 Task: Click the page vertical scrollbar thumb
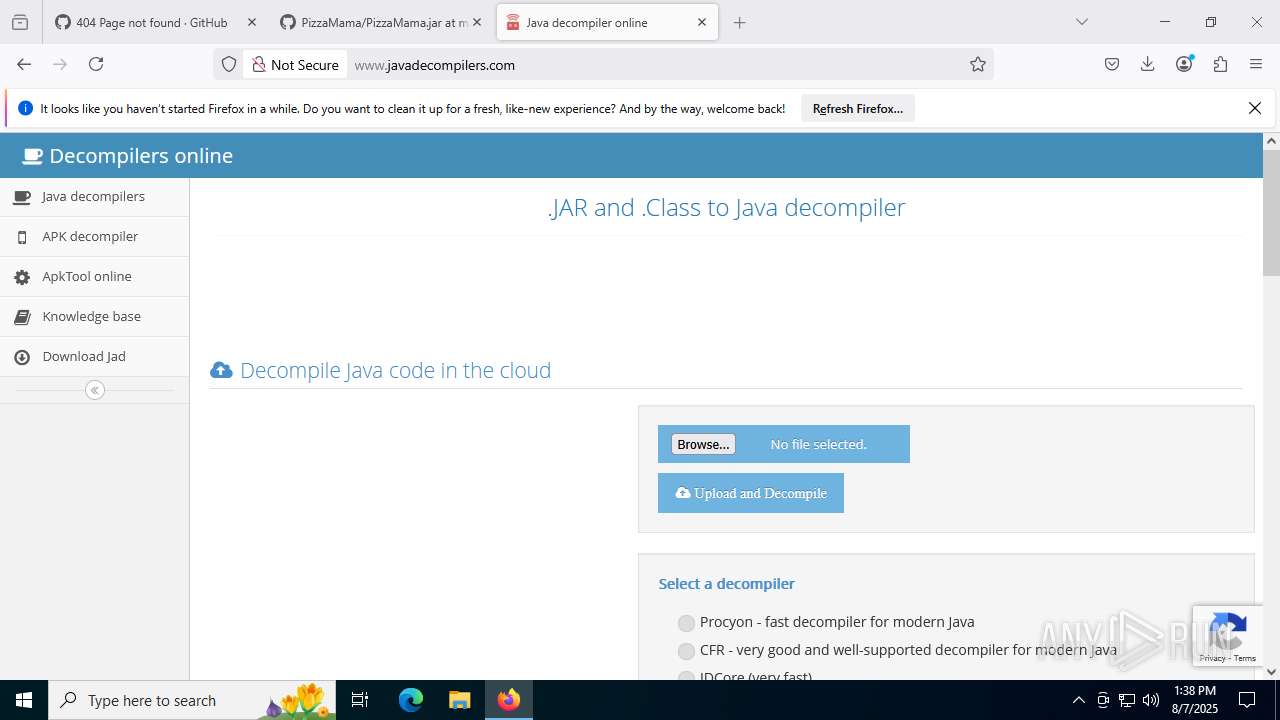(1271, 213)
